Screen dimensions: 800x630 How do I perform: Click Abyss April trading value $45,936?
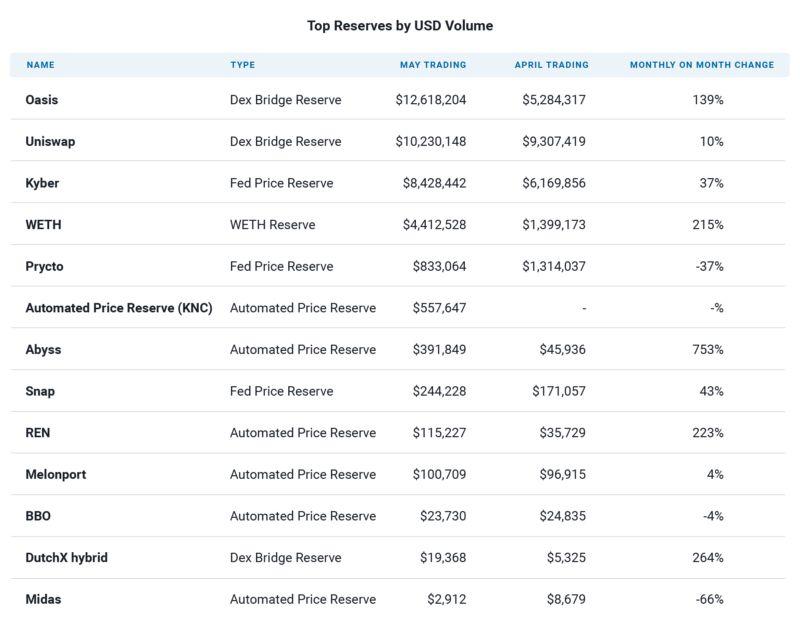(562, 349)
